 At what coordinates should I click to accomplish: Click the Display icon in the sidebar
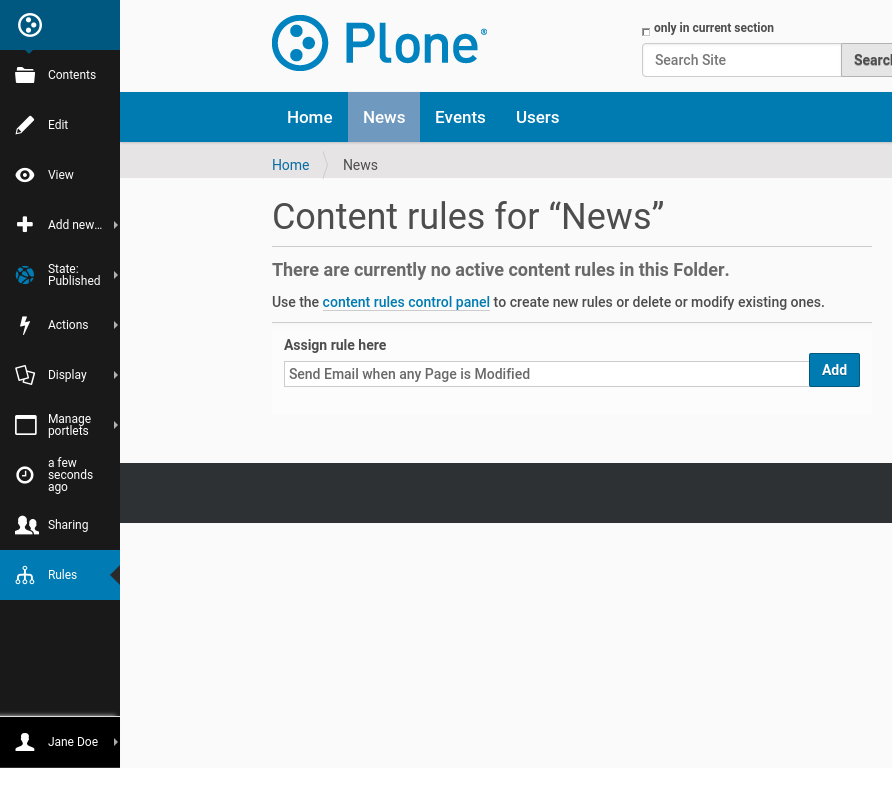point(25,375)
